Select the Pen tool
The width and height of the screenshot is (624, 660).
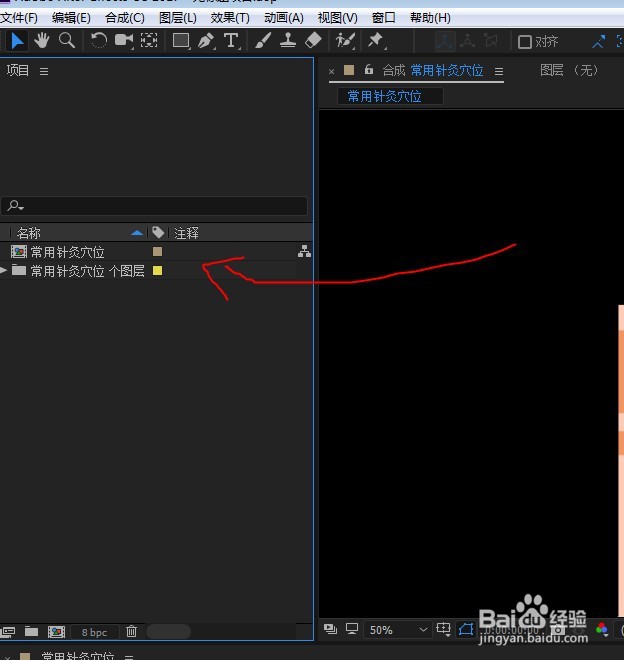point(206,41)
